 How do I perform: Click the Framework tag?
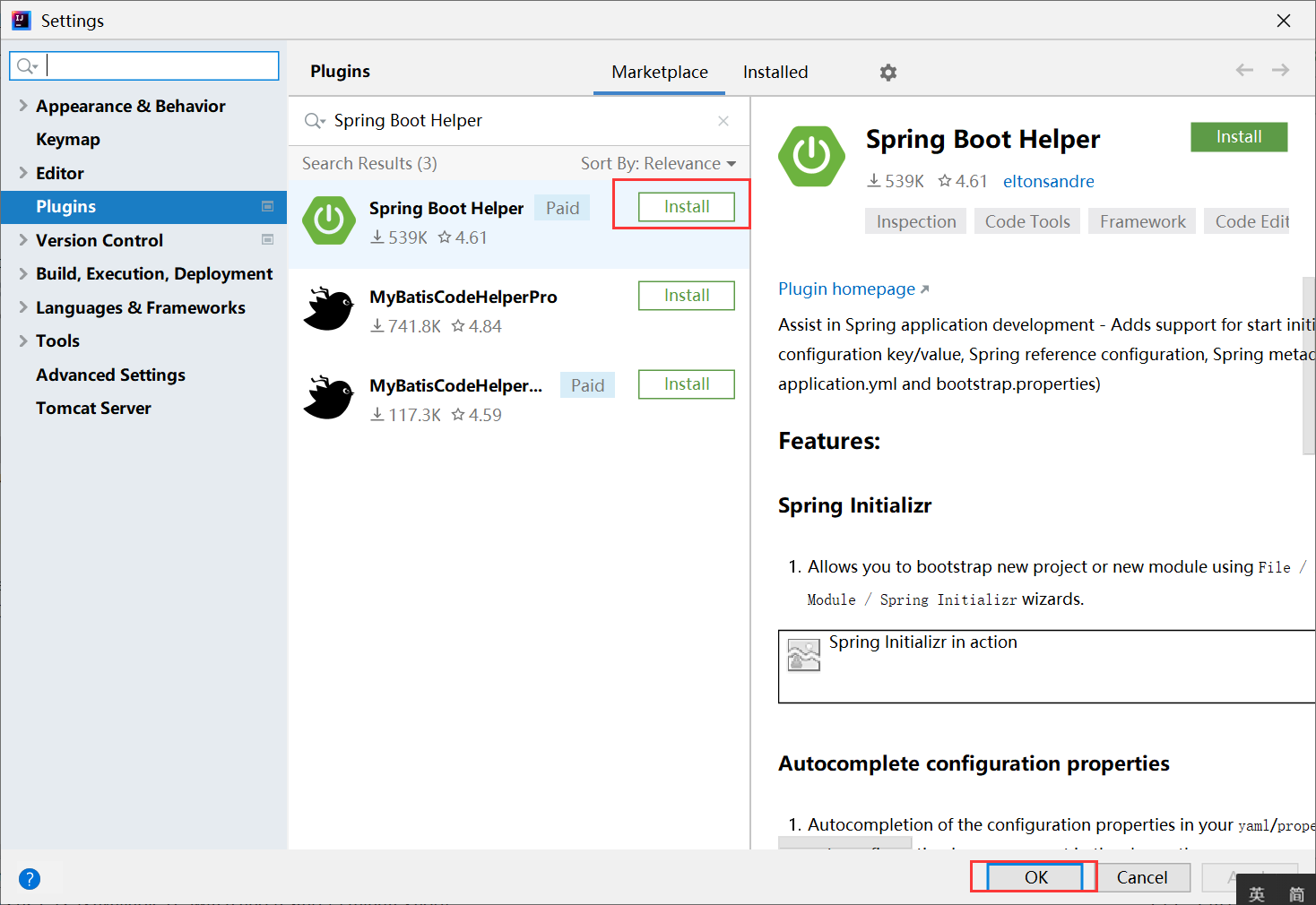click(x=1143, y=221)
